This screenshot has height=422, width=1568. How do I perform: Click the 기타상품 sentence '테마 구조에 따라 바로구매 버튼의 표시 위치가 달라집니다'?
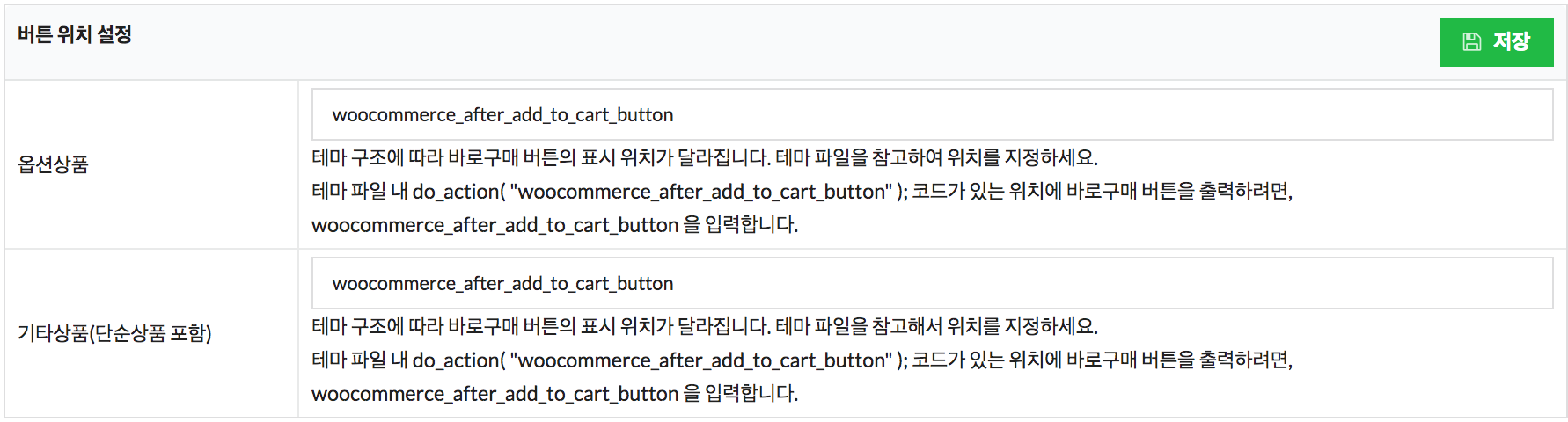point(541,326)
